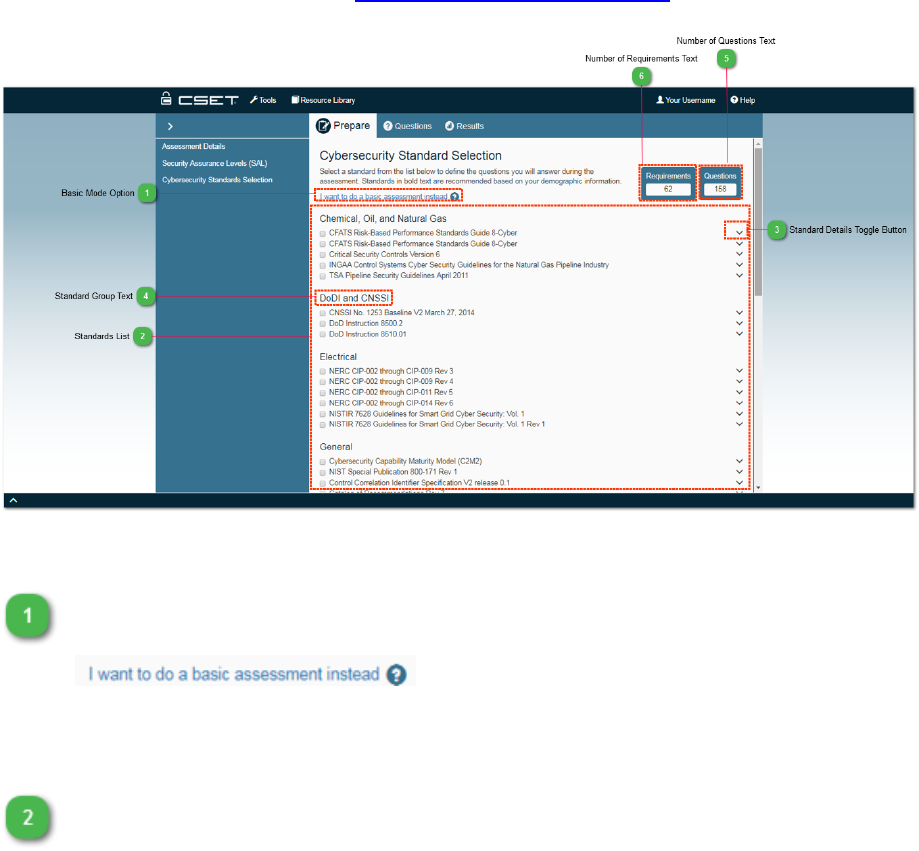Click the 'DoDI and CNSSI' group heading
Screen dimensions: 919x851
(354, 298)
